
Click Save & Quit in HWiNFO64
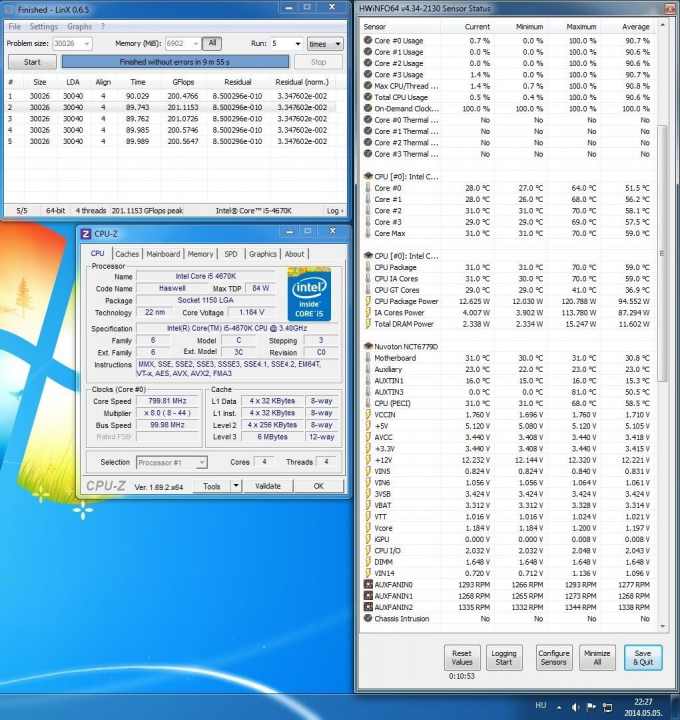[643, 658]
